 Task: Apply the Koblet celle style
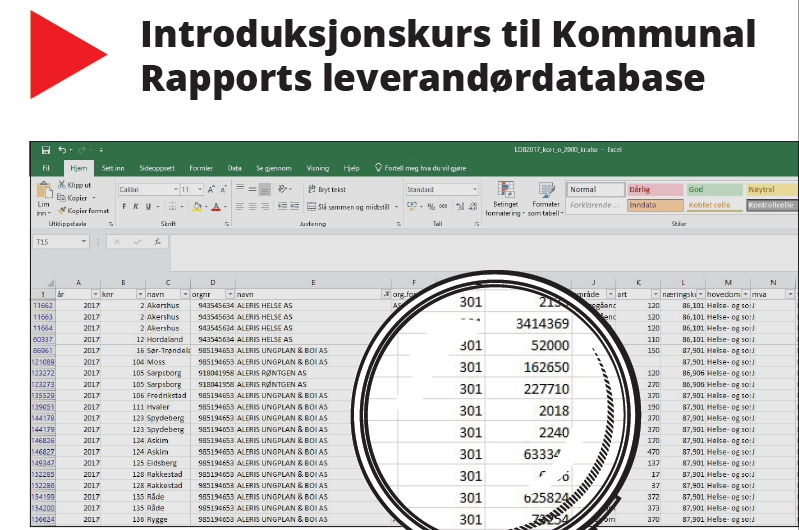click(x=714, y=205)
